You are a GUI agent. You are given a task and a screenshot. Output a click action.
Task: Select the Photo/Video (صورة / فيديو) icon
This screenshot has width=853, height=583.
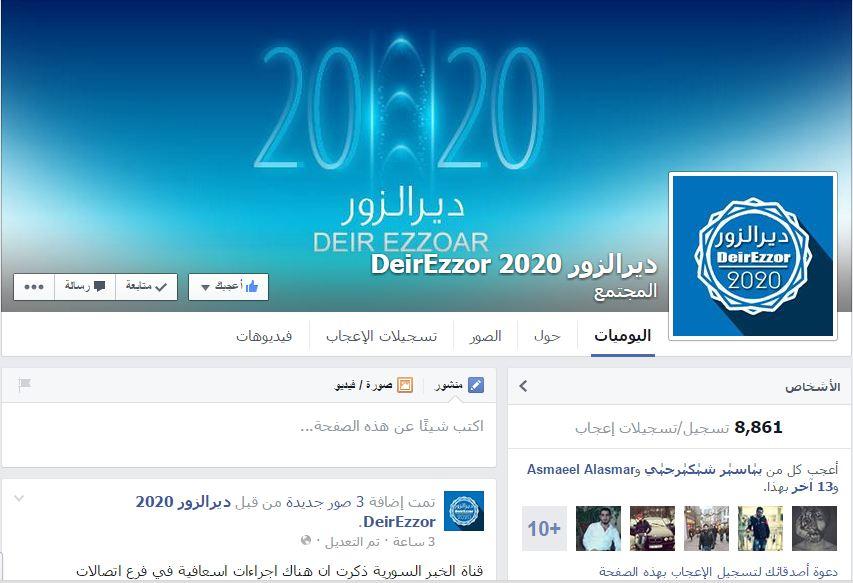(405, 385)
